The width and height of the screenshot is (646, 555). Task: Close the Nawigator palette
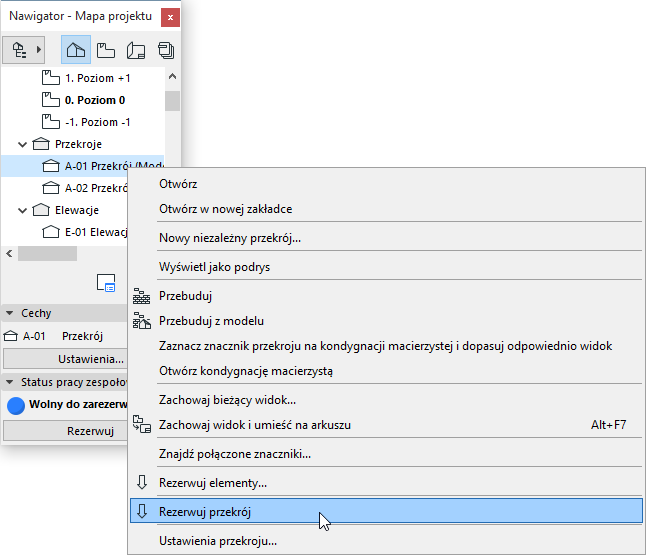(x=170, y=18)
